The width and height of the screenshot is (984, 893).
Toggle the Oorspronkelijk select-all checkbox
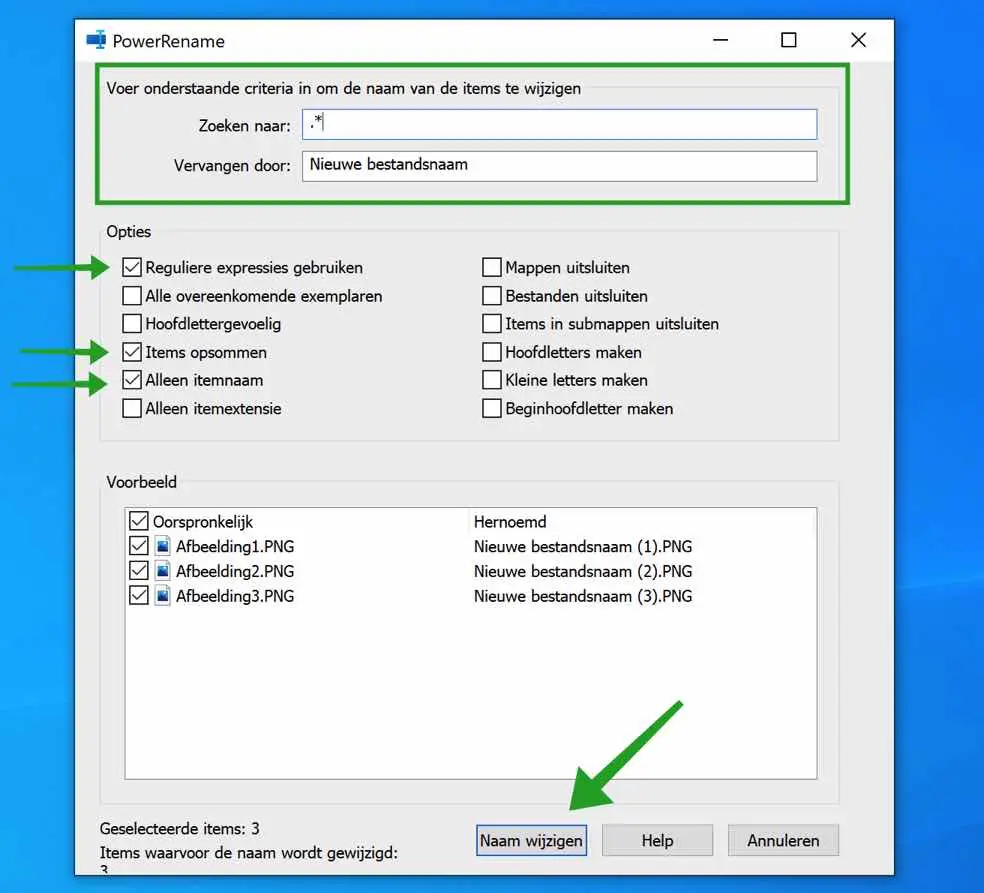click(139, 521)
